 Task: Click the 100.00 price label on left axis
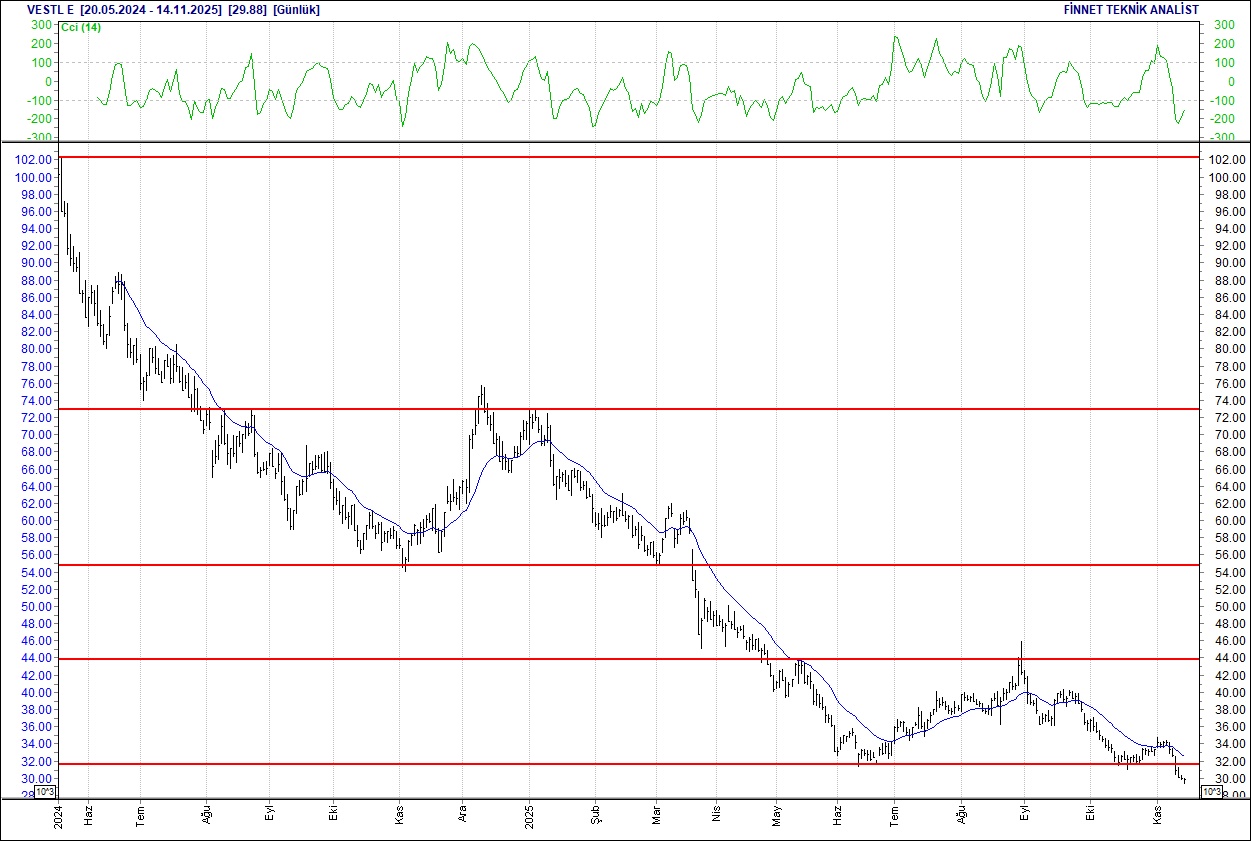[34, 177]
